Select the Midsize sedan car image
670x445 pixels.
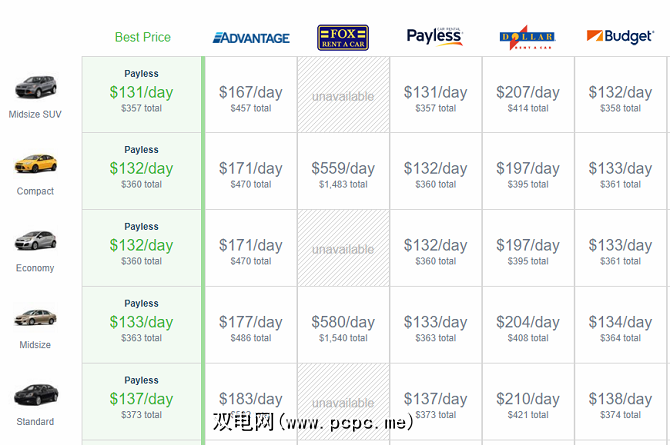[x=35, y=319]
